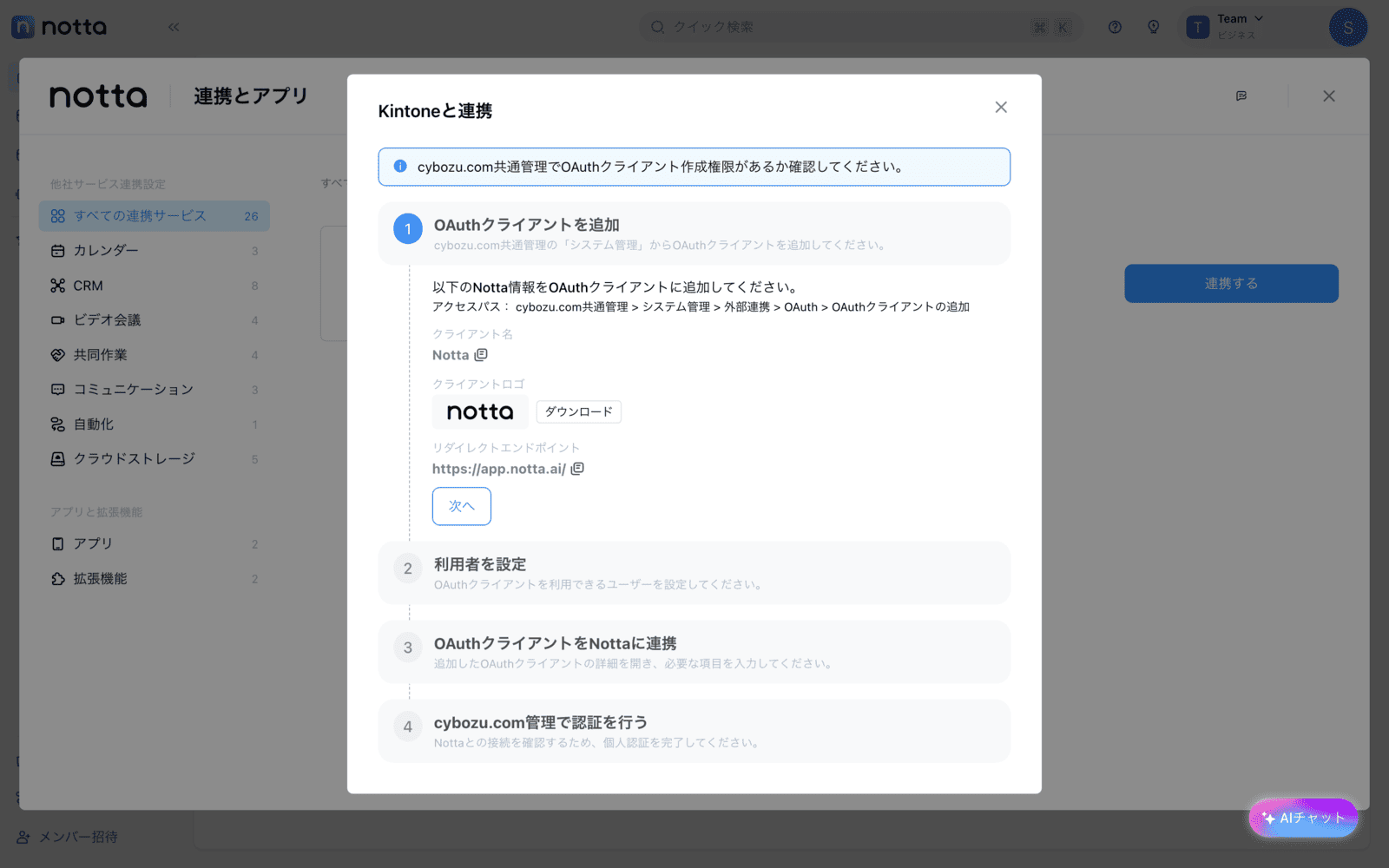Select the https://app.notta.ai/ endpoint text
This screenshot has width=1389, height=868.
coord(499,469)
